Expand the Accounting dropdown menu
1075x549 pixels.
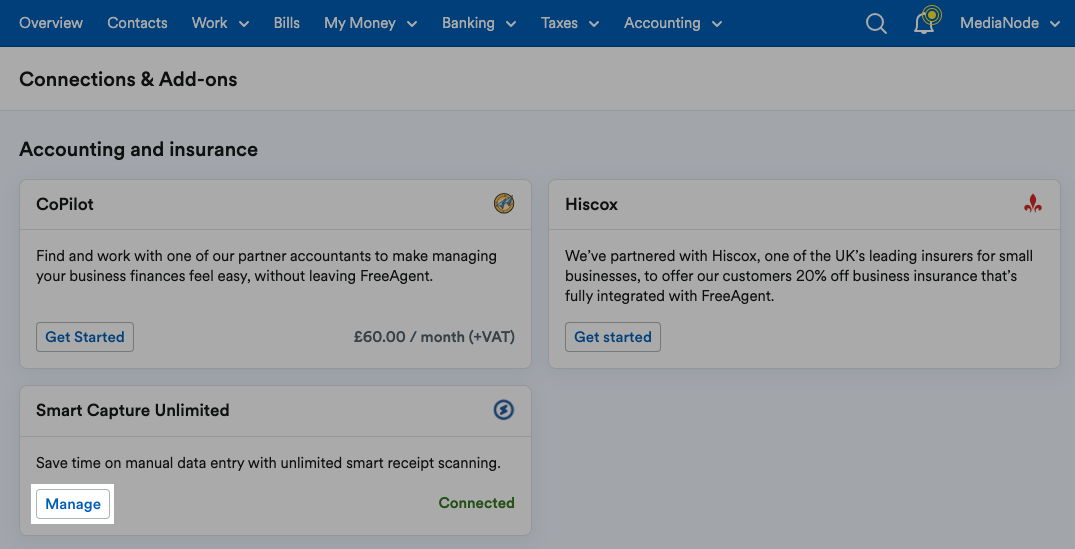673,23
